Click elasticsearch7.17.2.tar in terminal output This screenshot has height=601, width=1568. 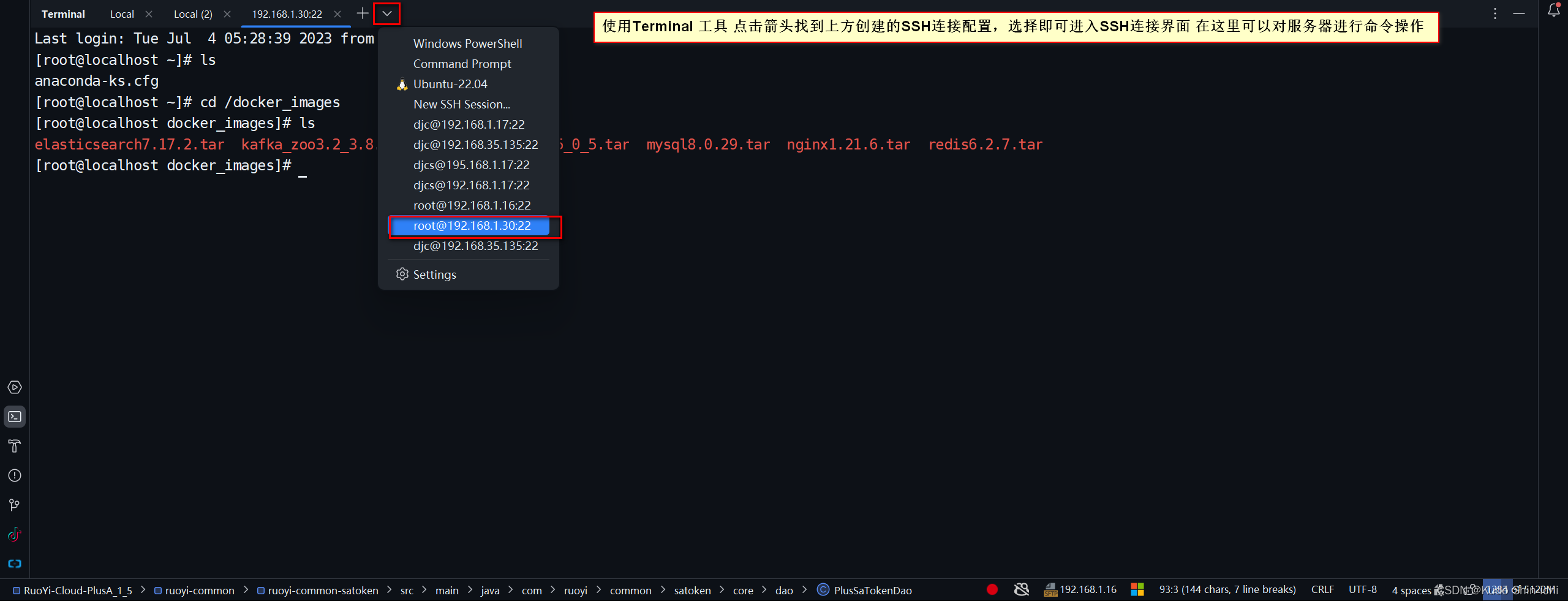click(x=129, y=145)
